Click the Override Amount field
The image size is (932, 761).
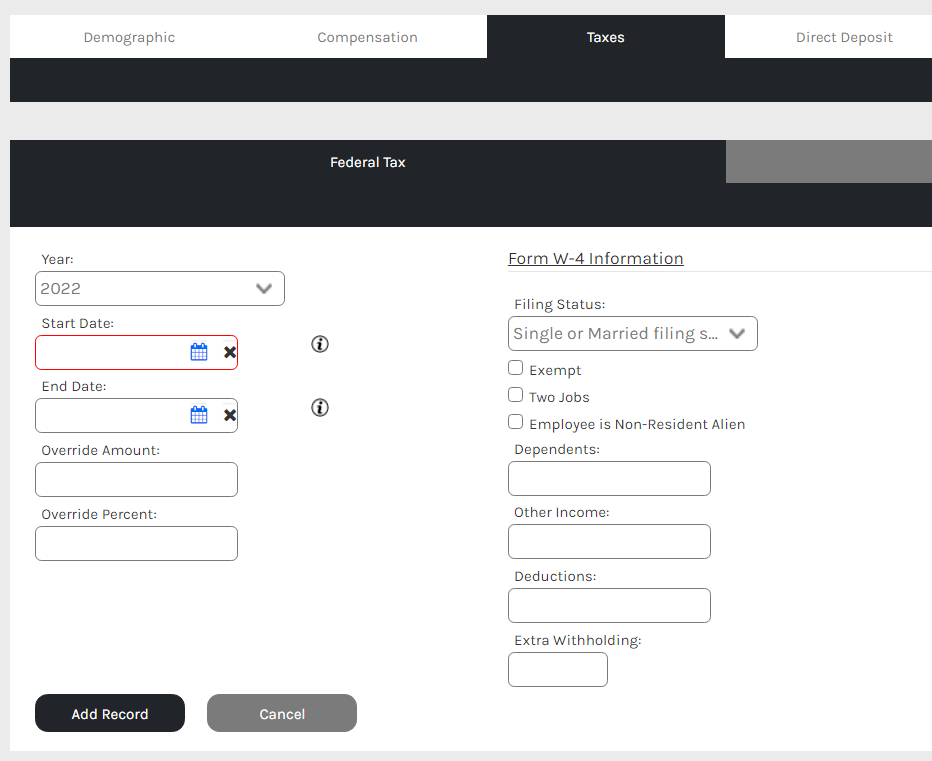[136, 479]
